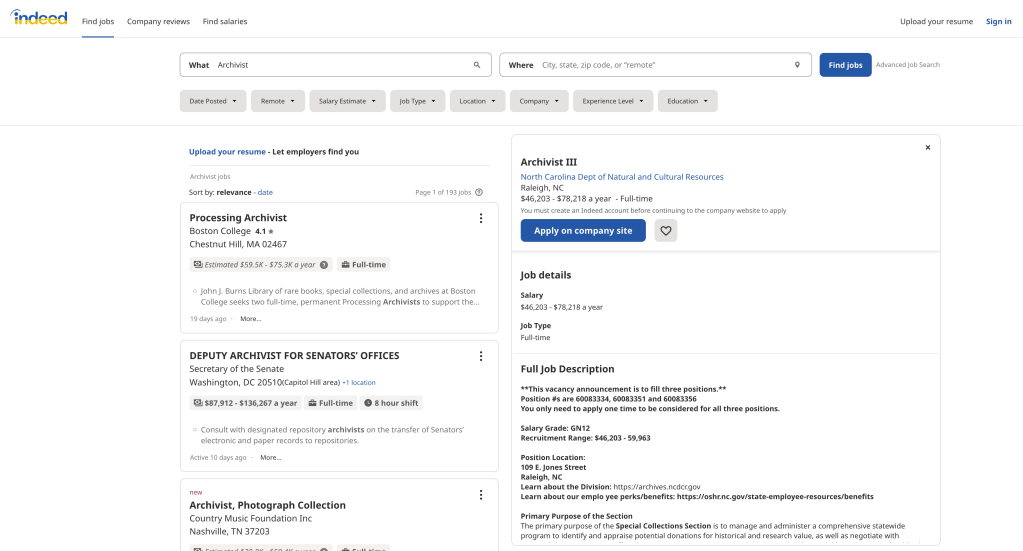Expand the Date Posted filter
Screen dimensions: 1023x551
pos(212,101)
